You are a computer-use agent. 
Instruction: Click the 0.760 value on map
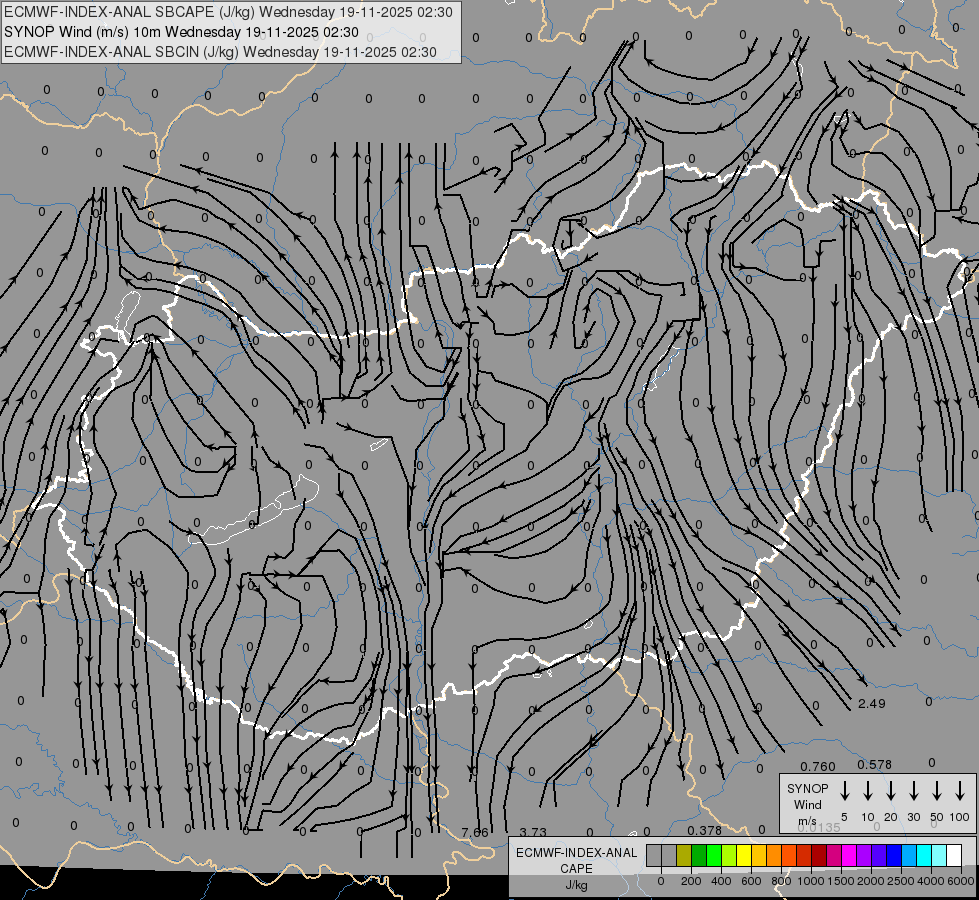click(x=818, y=766)
